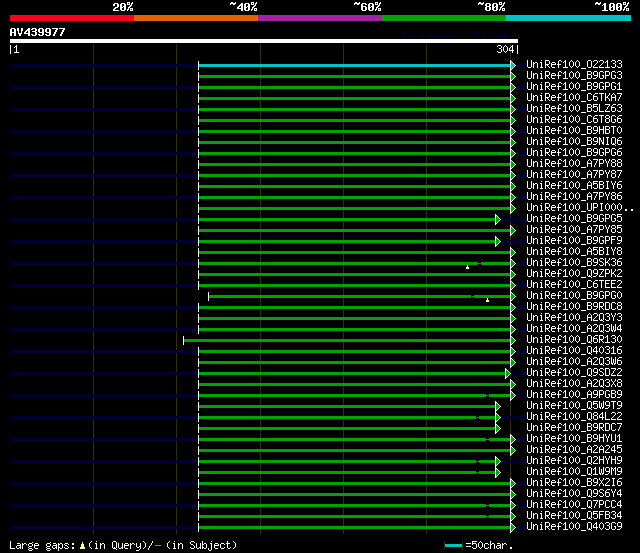Image resolution: width=640 pixels, height=553 pixels.
Task: Click the UniRef100_B9RDC7 label
Action: pos(574,428)
